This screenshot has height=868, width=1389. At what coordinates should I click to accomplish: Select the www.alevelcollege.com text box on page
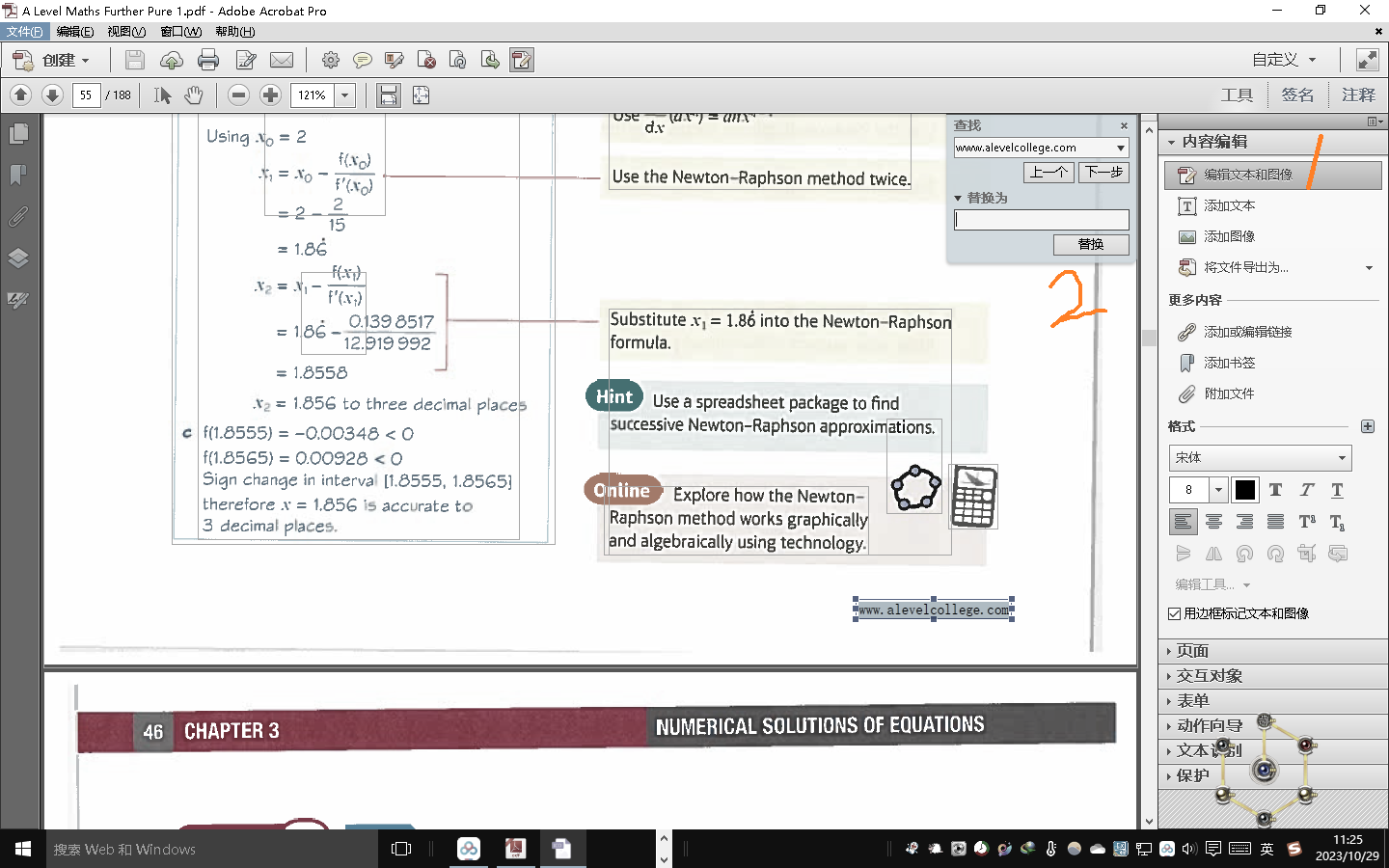point(934,610)
